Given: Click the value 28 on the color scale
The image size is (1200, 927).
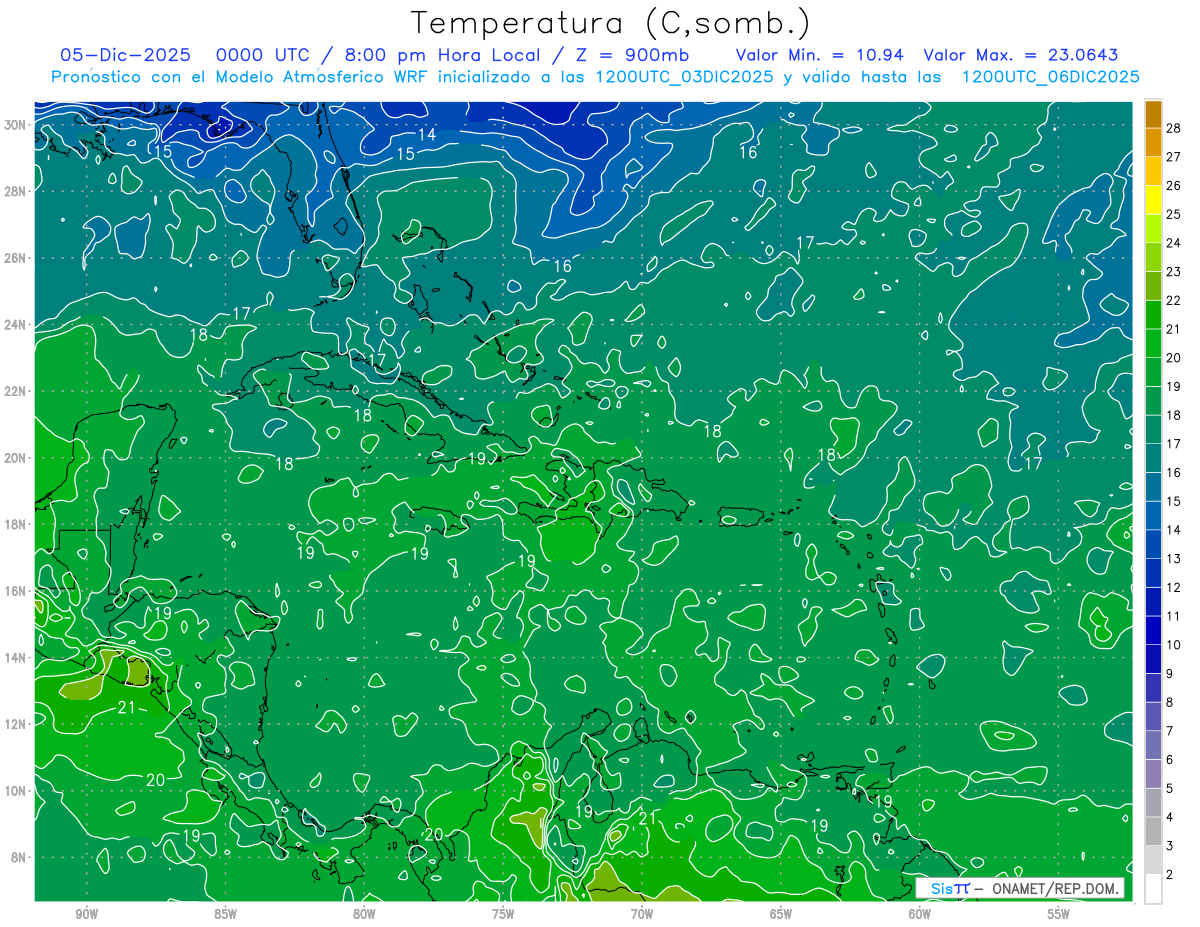Looking at the screenshot, I should pyautogui.click(x=1174, y=128).
